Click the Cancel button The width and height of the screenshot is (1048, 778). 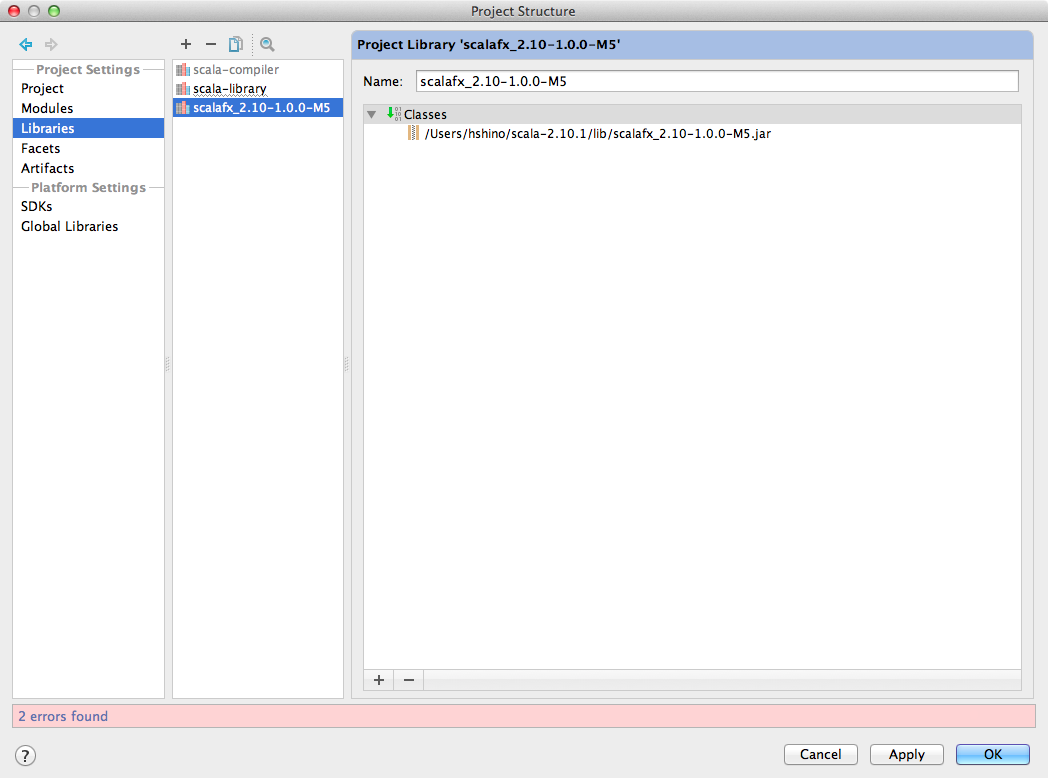pyautogui.click(x=821, y=755)
